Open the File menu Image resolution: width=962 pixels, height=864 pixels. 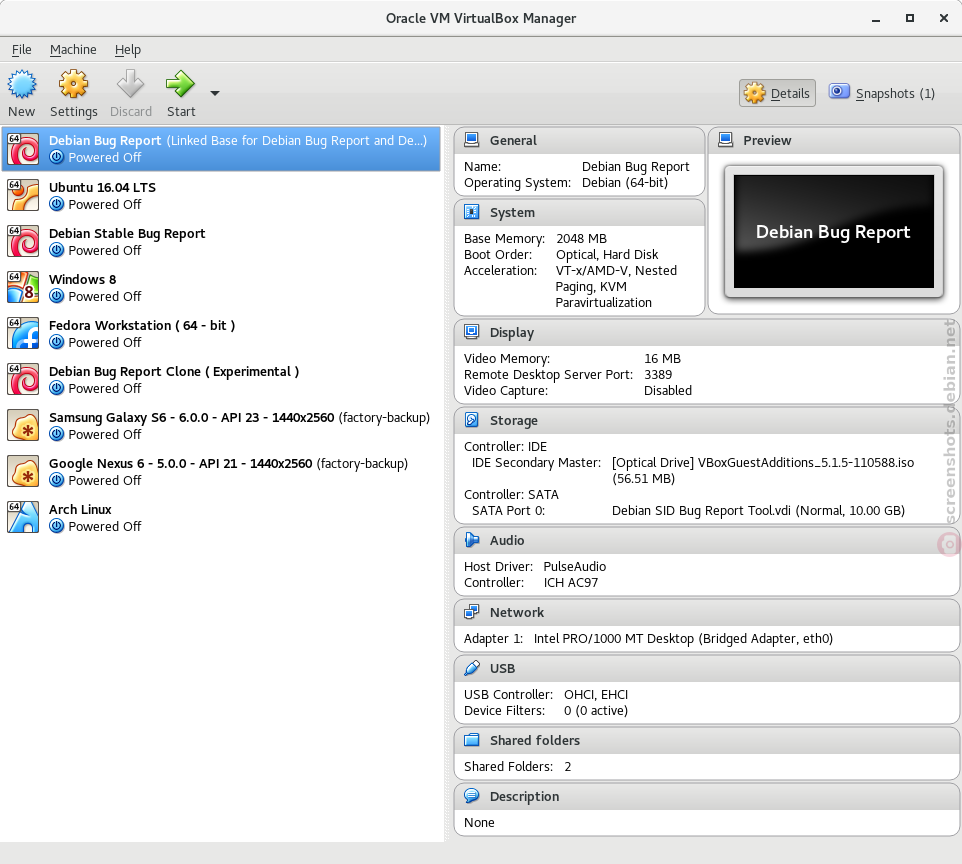coord(21,50)
